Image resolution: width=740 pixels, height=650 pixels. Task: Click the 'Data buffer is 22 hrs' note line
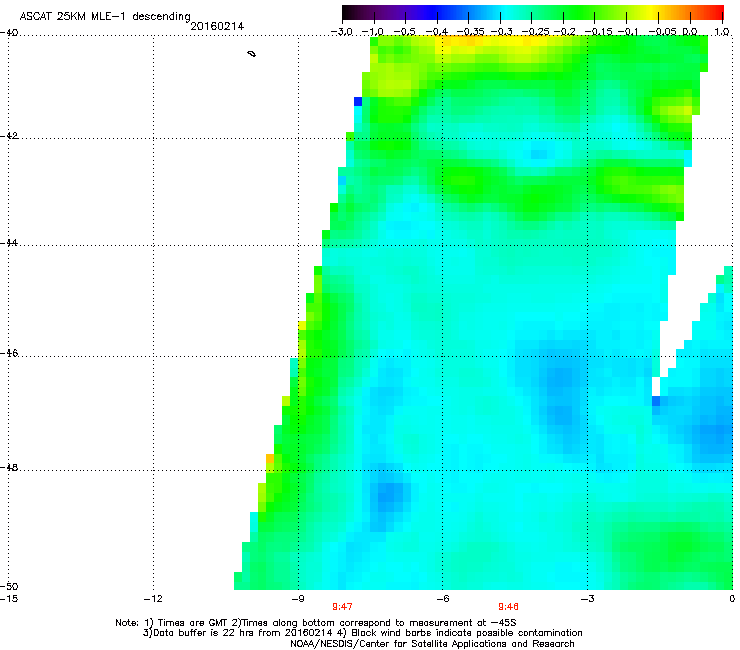click(x=362, y=633)
